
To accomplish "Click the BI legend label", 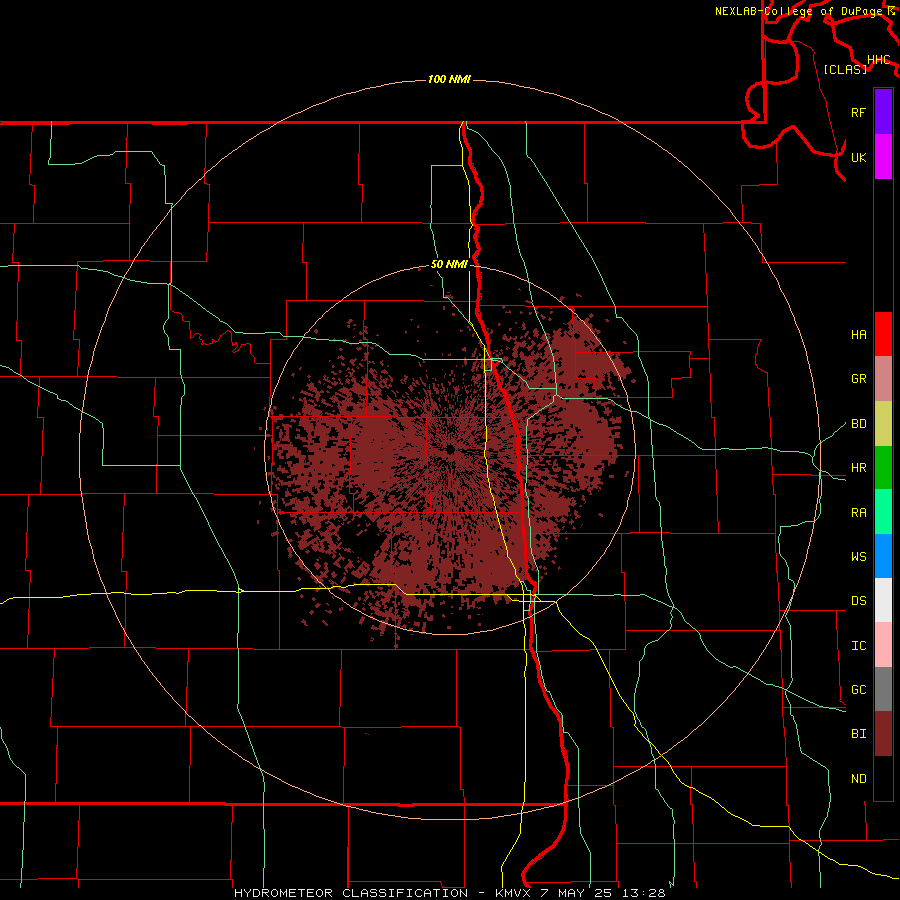I will (x=858, y=734).
